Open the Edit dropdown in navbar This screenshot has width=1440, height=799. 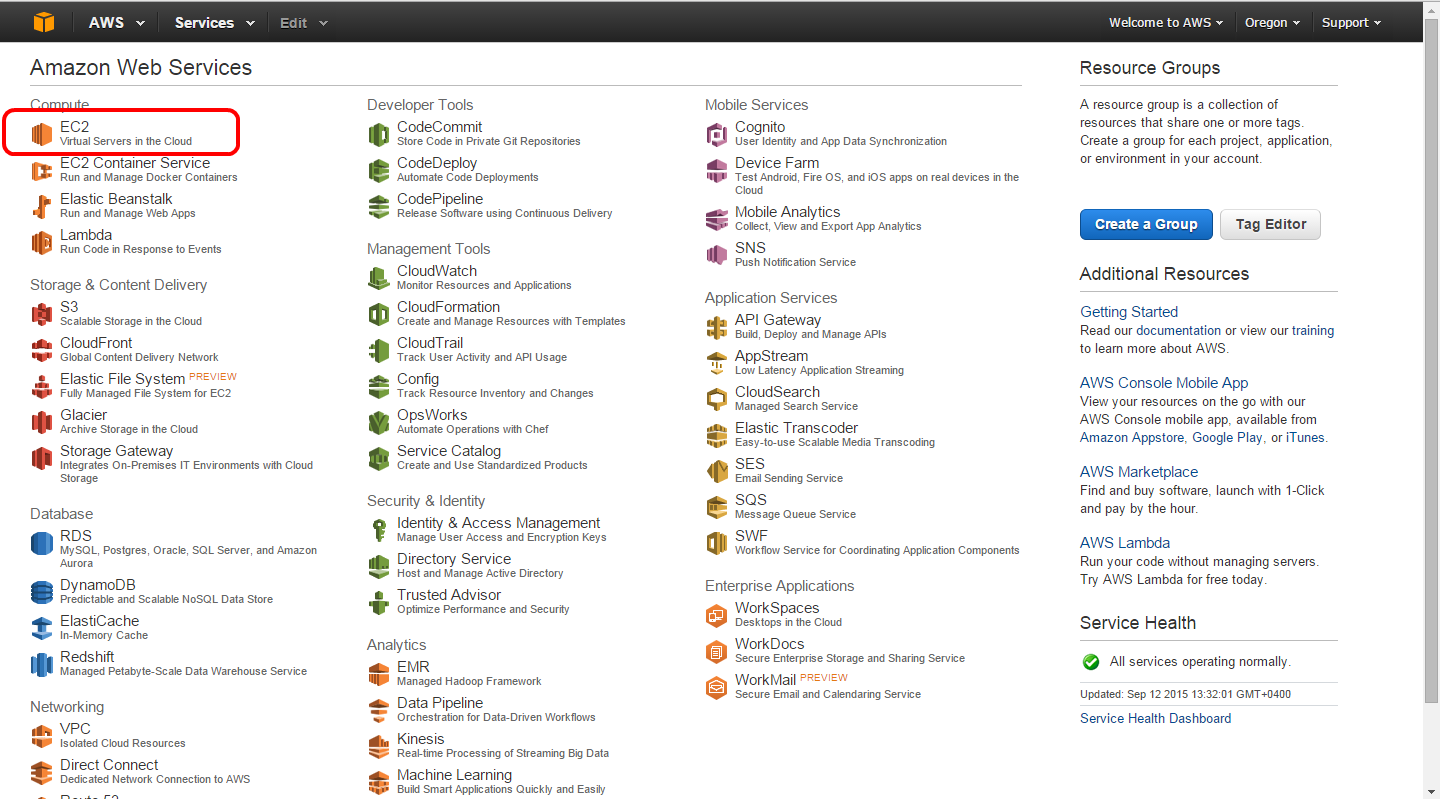tap(304, 22)
